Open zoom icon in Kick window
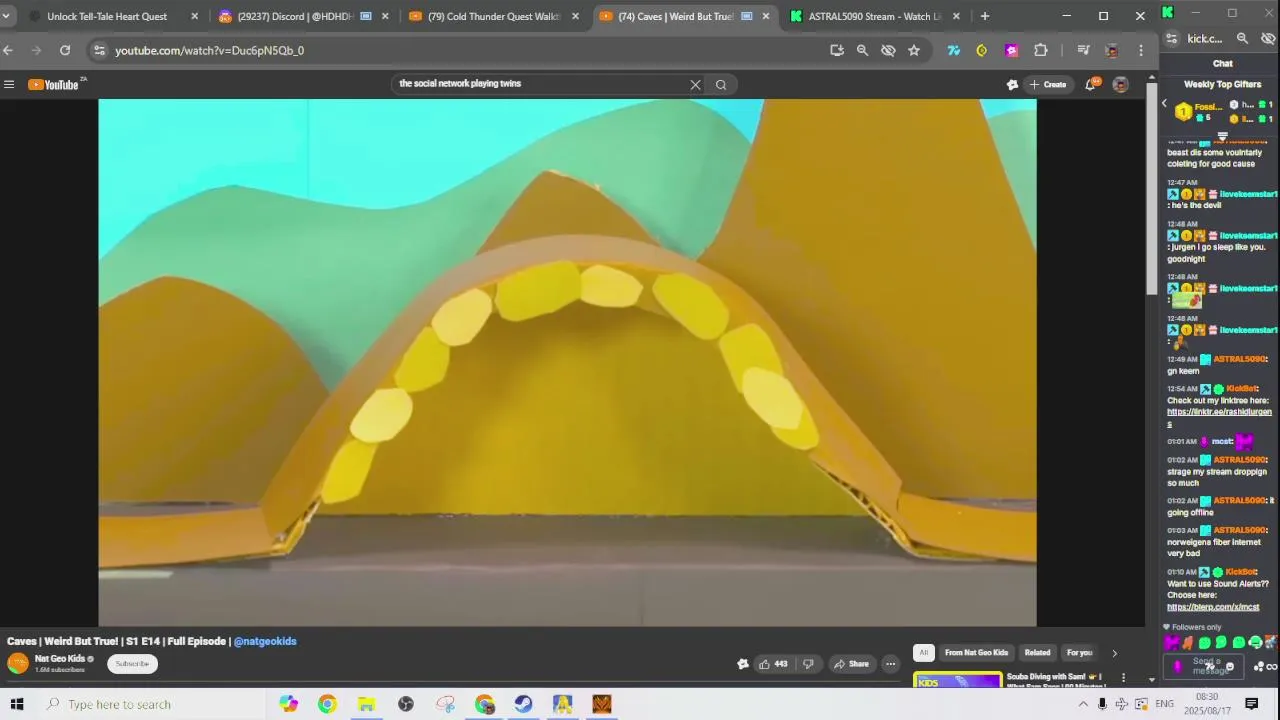The height and width of the screenshot is (720, 1280). click(1242, 39)
